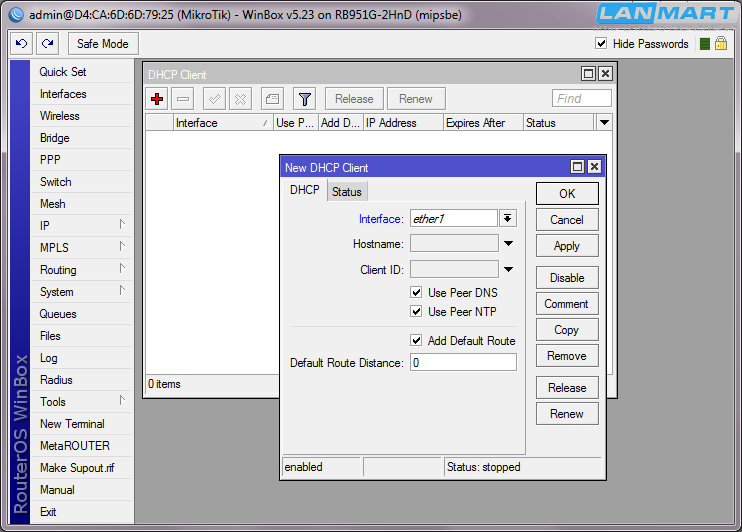Open New Terminal
The height and width of the screenshot is (532, 742).
(x=81, y=424)
